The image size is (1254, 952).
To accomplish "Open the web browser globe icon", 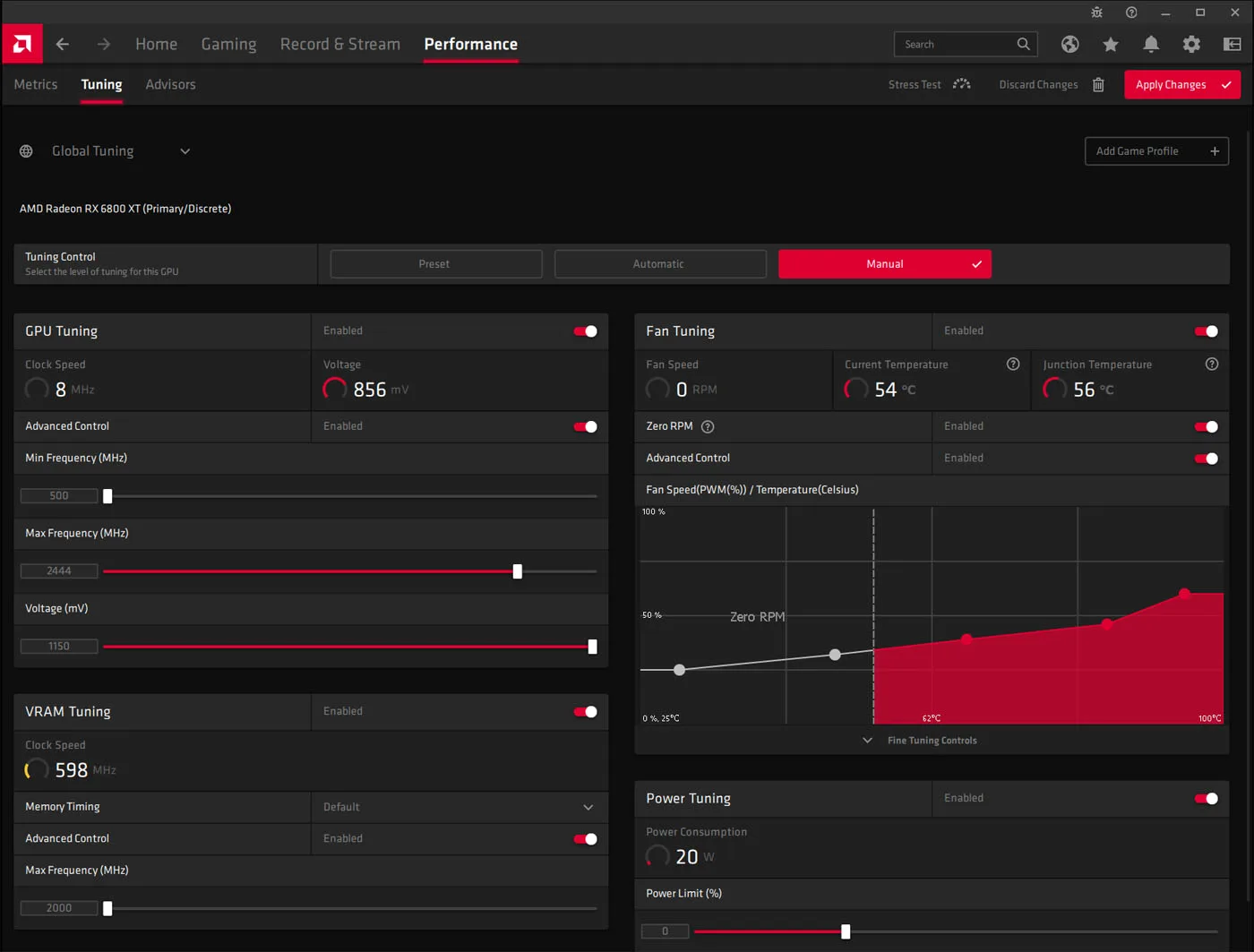I will [x=1069, y=44].
